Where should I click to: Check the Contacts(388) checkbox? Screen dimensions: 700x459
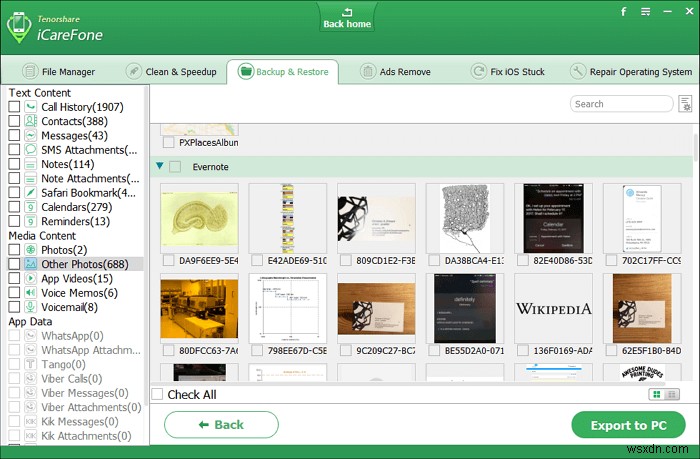click(x=14, y=121)
